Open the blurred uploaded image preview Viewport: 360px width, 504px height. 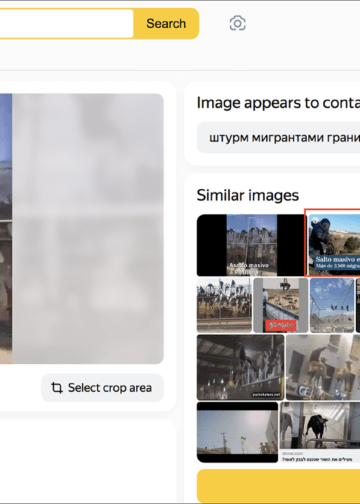[x=82, y=229]
